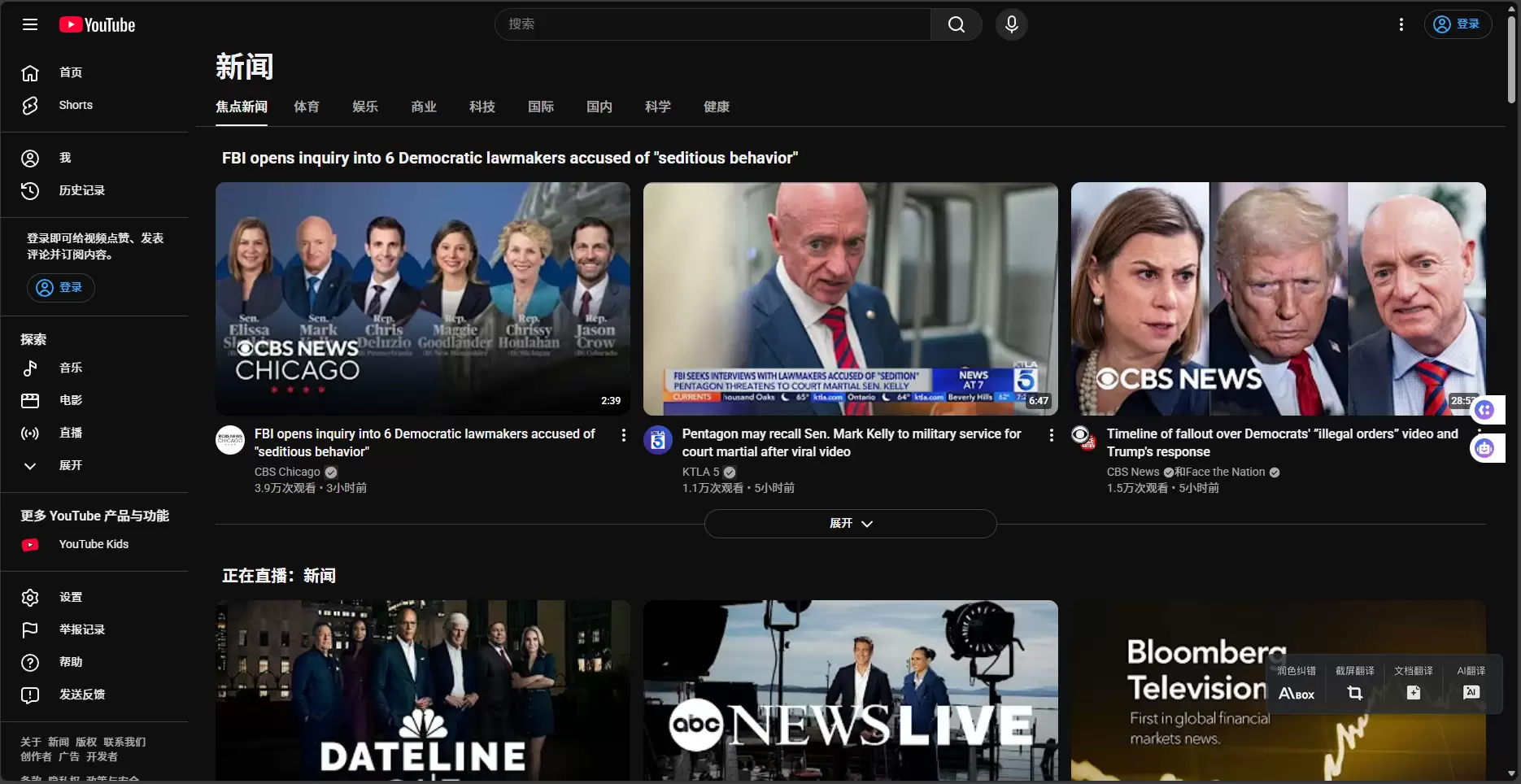Click the top-right sign-in button
Screen dimensions: 1521x784
(1457, 24)
